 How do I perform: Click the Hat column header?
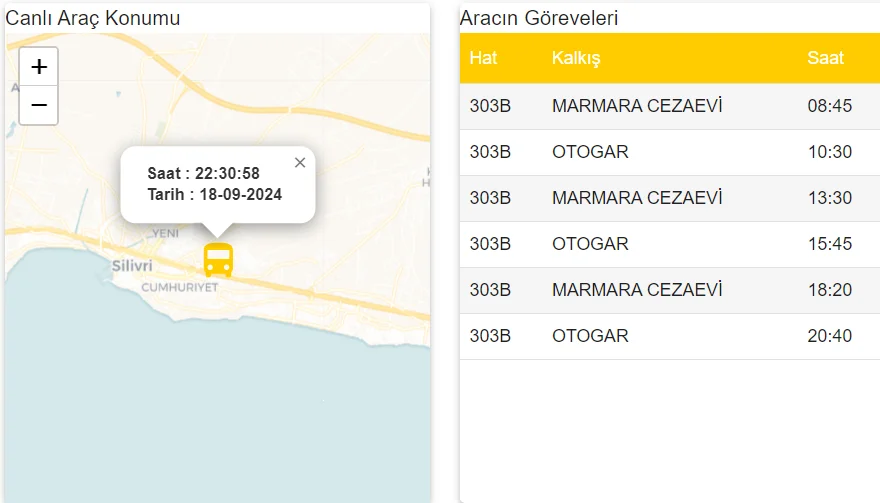pyautogui.click(x=483, y=58)
